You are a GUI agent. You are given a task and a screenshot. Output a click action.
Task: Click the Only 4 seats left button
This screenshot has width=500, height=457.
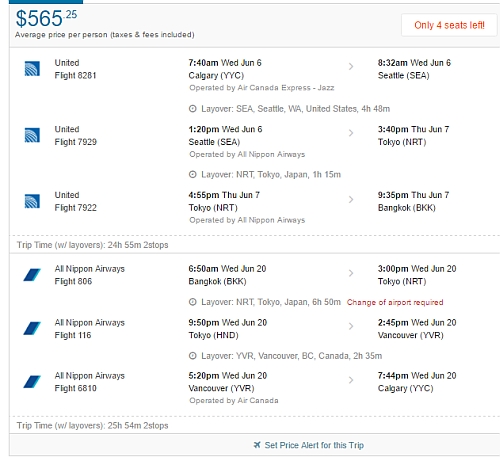pyautogui.click(x=449, y=25)
